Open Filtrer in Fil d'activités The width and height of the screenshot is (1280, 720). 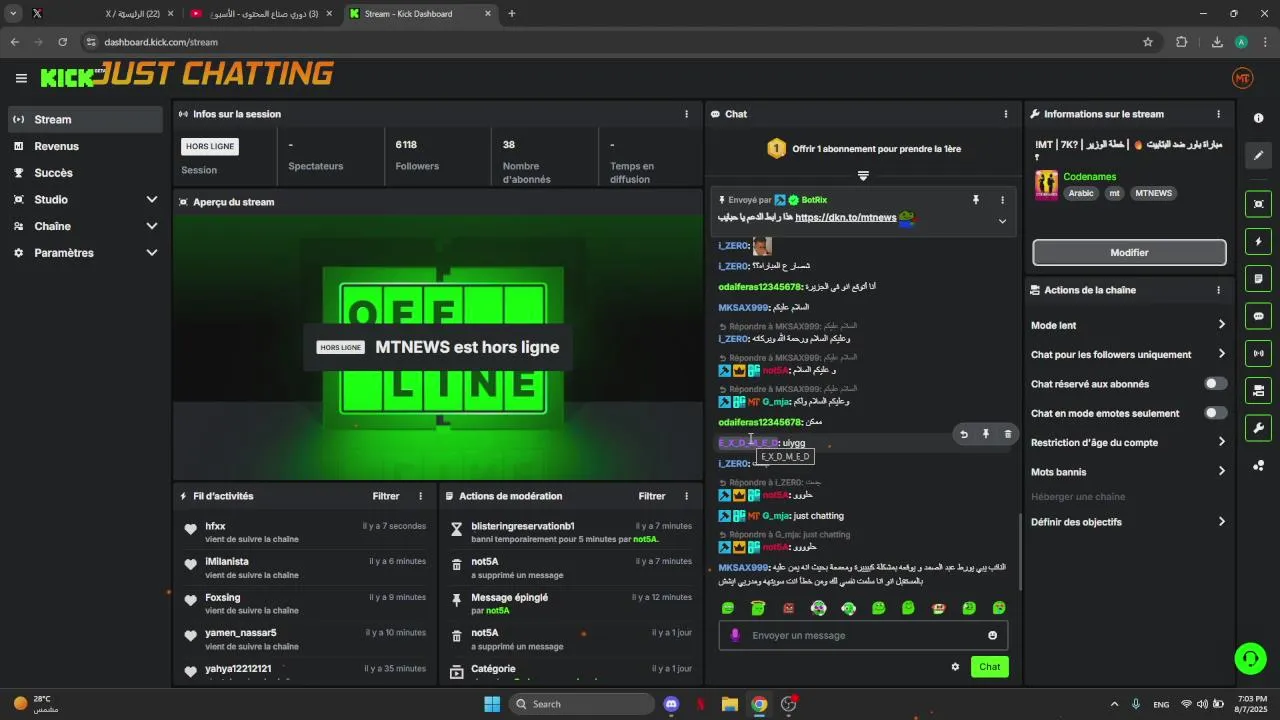(x=386, y=496)
